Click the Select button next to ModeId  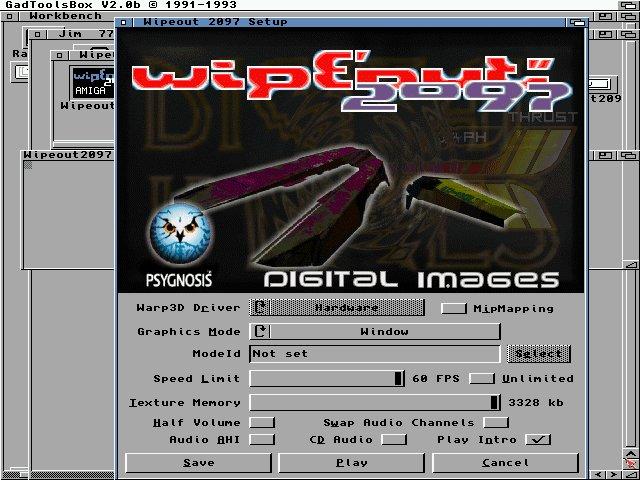click(539, 354)
